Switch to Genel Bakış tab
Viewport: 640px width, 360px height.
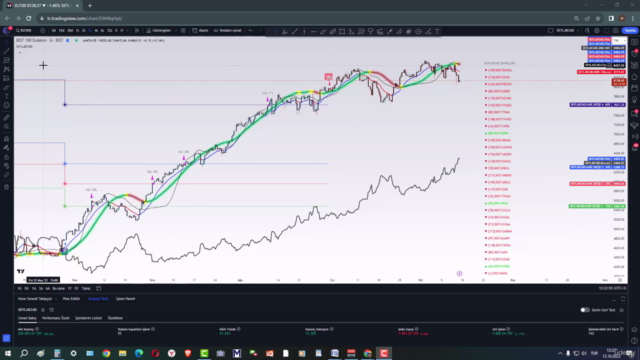pos(27,318)
